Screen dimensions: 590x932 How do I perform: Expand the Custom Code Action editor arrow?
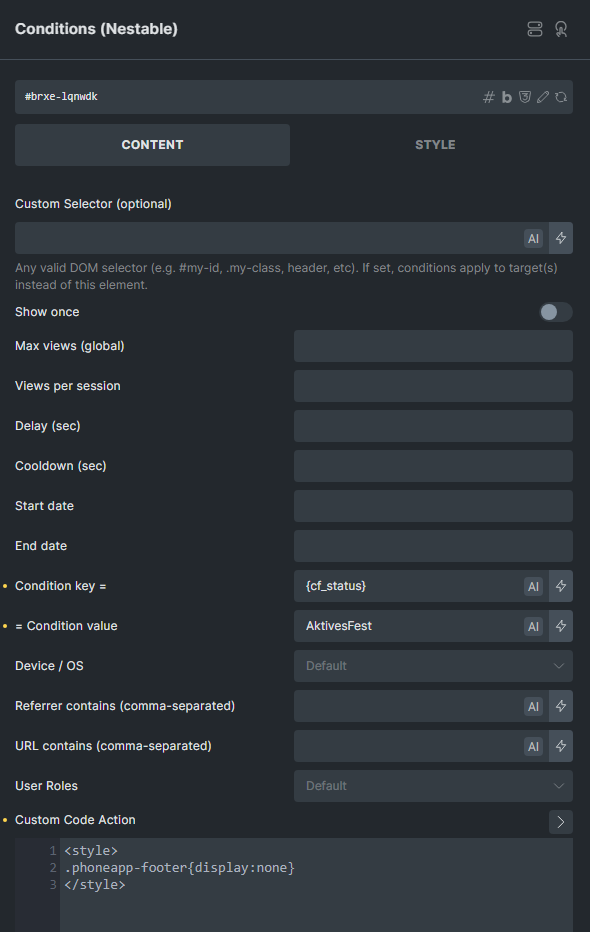point(561,822)
